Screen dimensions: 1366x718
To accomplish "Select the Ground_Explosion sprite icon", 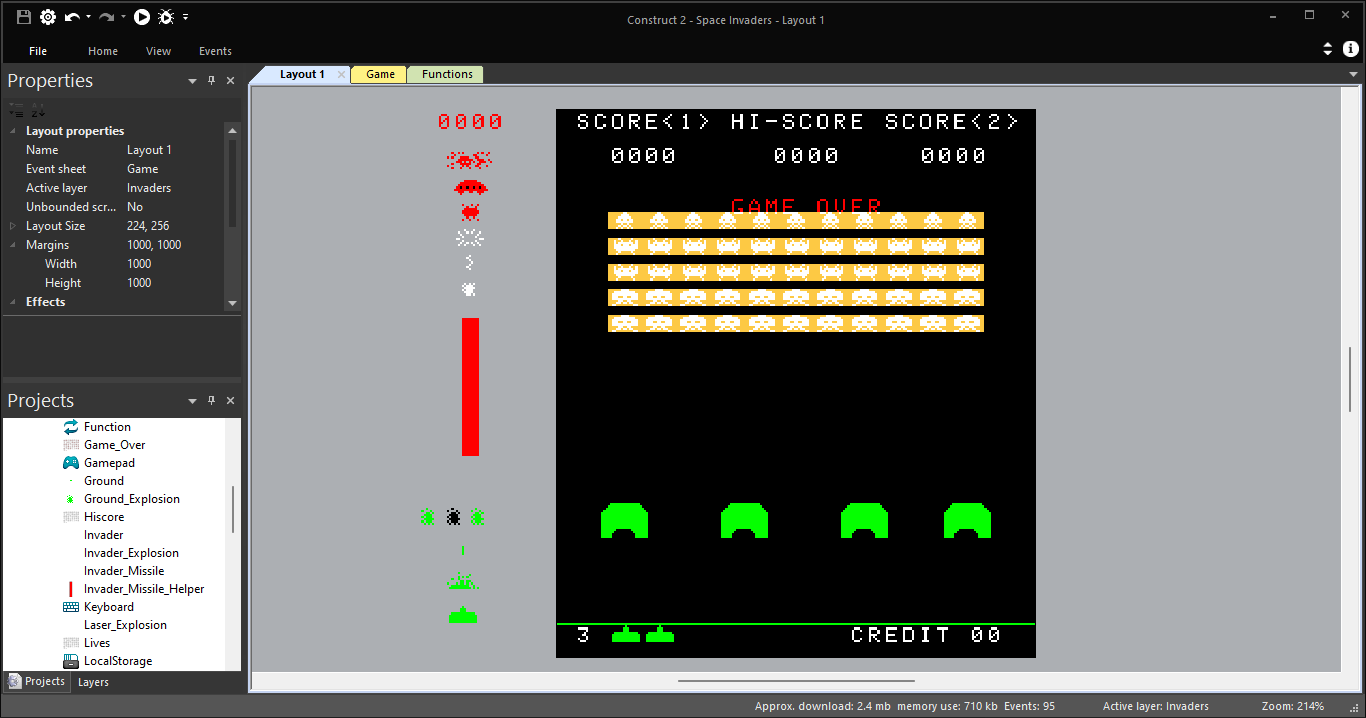I will [71, 499].
